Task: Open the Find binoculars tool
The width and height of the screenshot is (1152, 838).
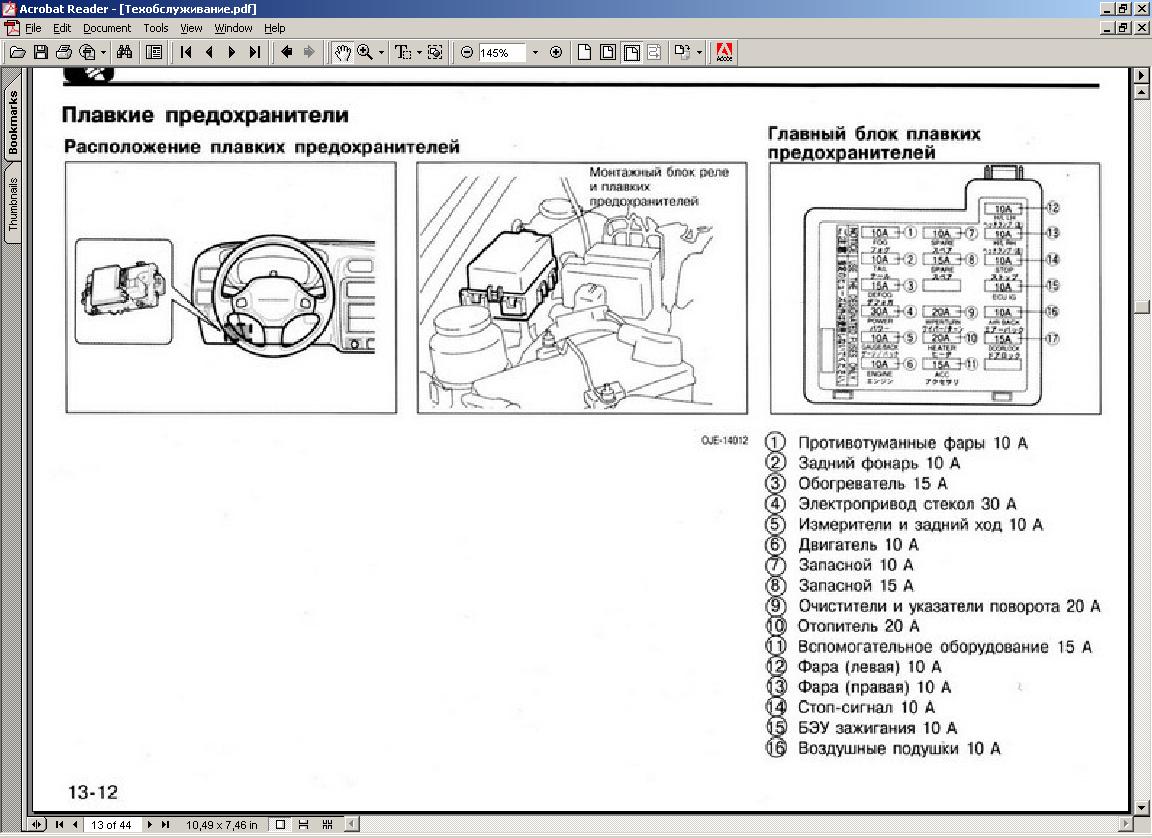Action: 125,52
